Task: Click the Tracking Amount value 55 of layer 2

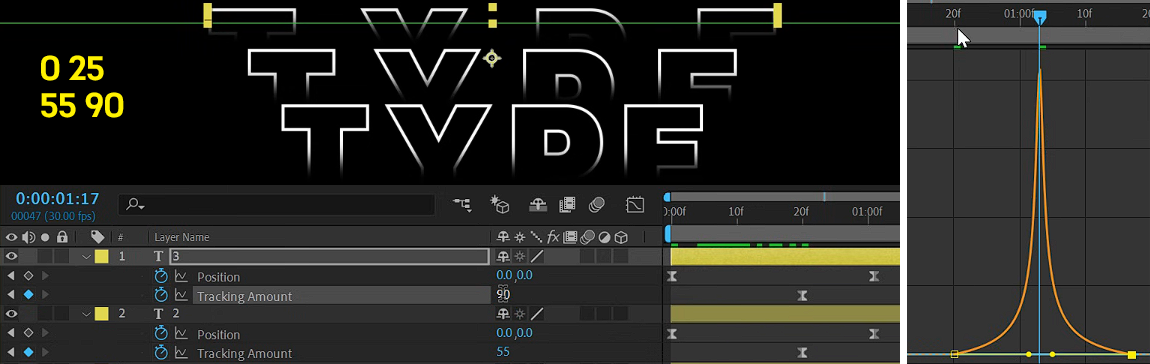Action: coord(503,352)
